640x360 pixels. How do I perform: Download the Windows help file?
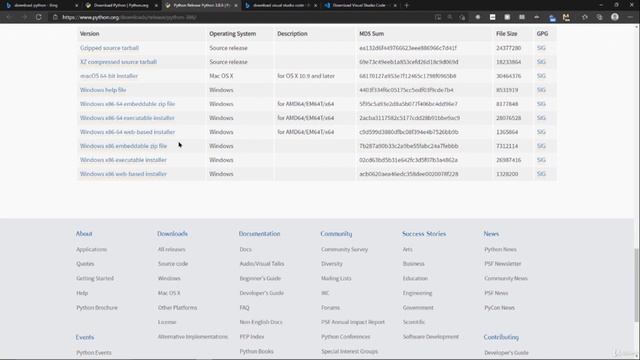103,90
